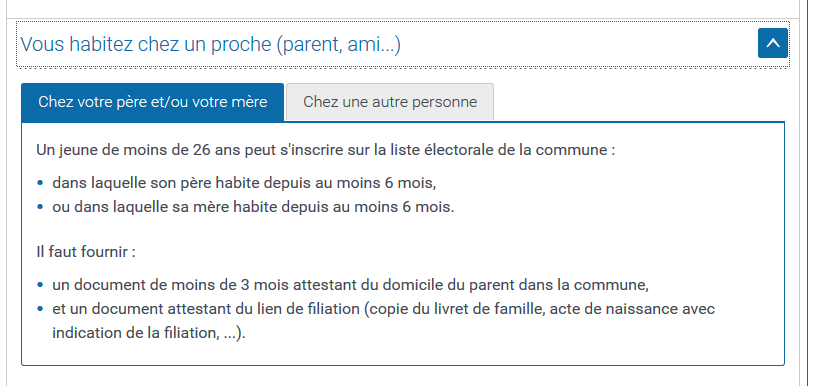Click the bullet about 'sa mère habite'
Image resolution: width=833 pixels, height=386 pixels.
[253, 207]
